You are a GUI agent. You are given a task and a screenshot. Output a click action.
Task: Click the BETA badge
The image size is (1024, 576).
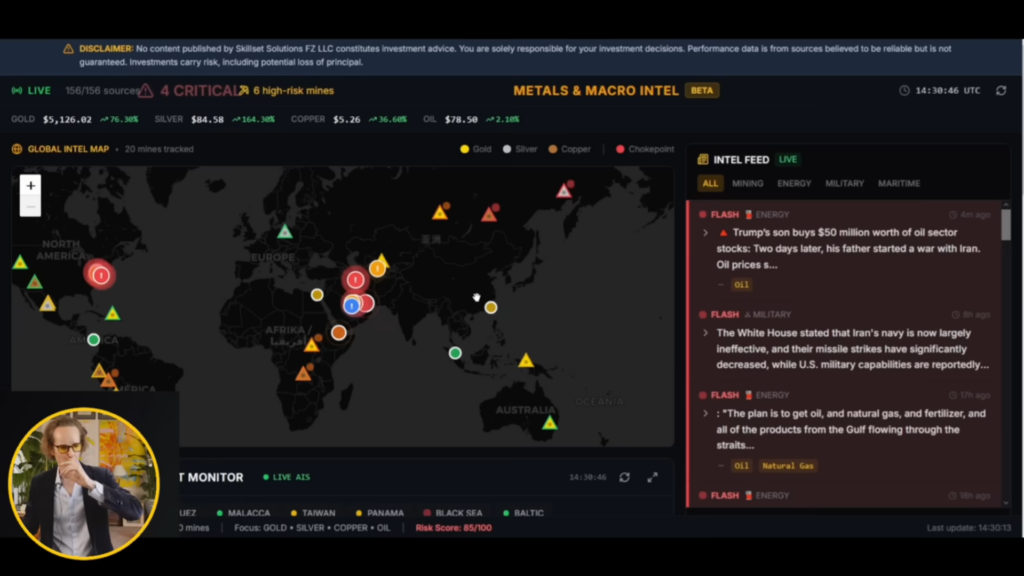pyautogui.click(x=702, y=91)
